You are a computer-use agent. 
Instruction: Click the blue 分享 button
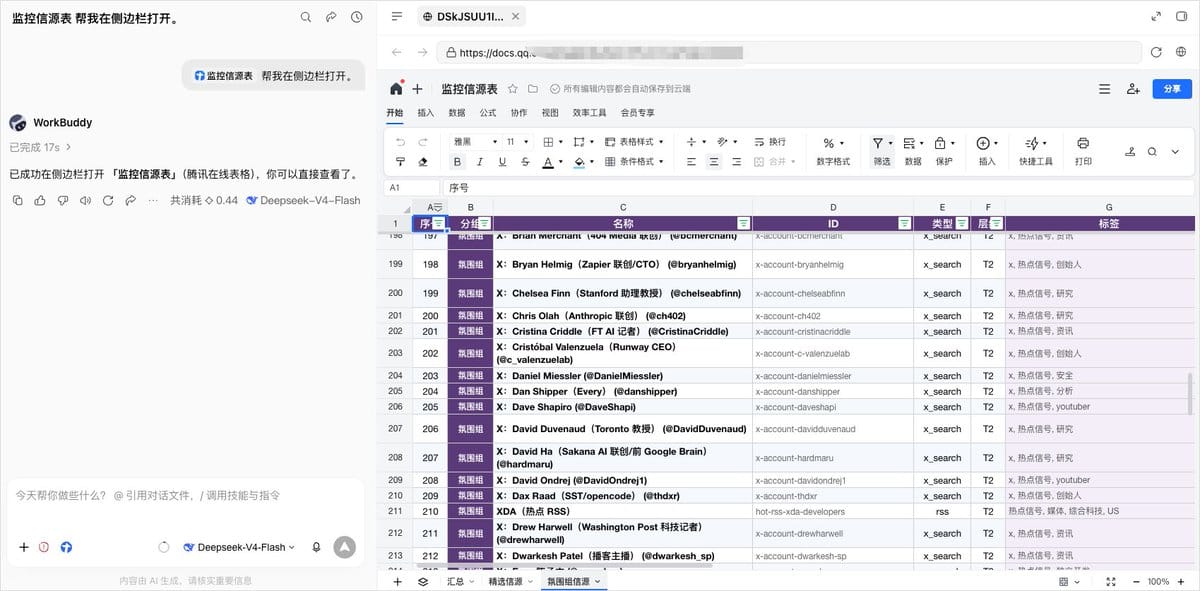pos(1172,89)
